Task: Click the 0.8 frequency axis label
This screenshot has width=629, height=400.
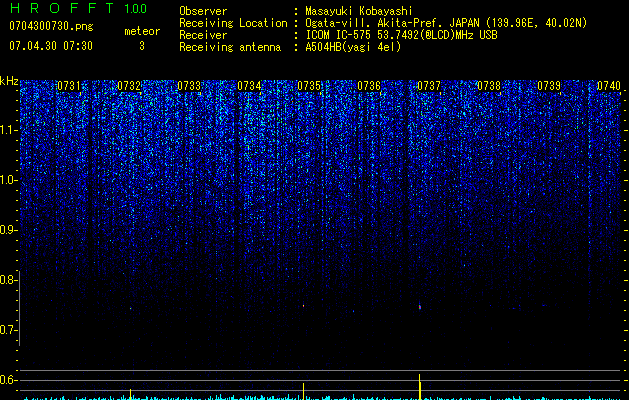Action: (7, 280)
